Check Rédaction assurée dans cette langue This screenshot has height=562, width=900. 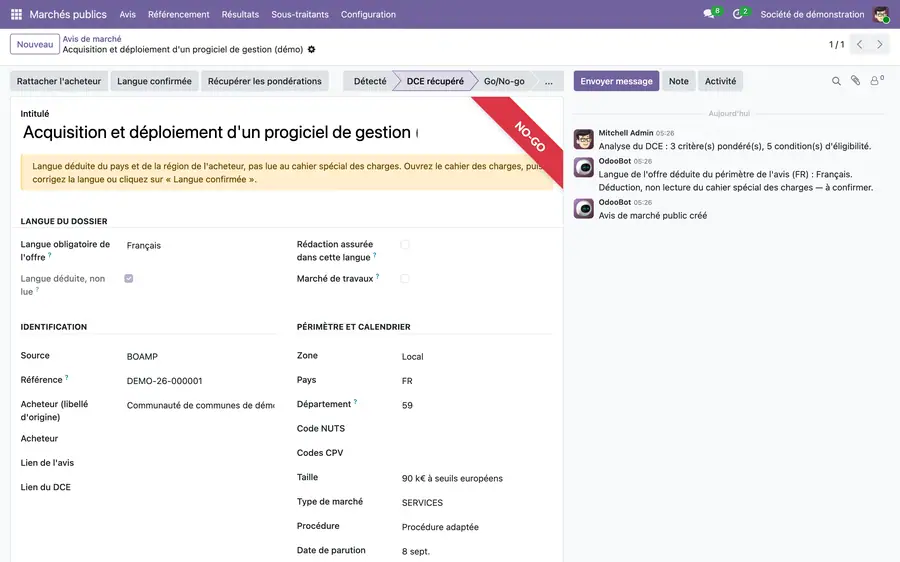[405, 245]
